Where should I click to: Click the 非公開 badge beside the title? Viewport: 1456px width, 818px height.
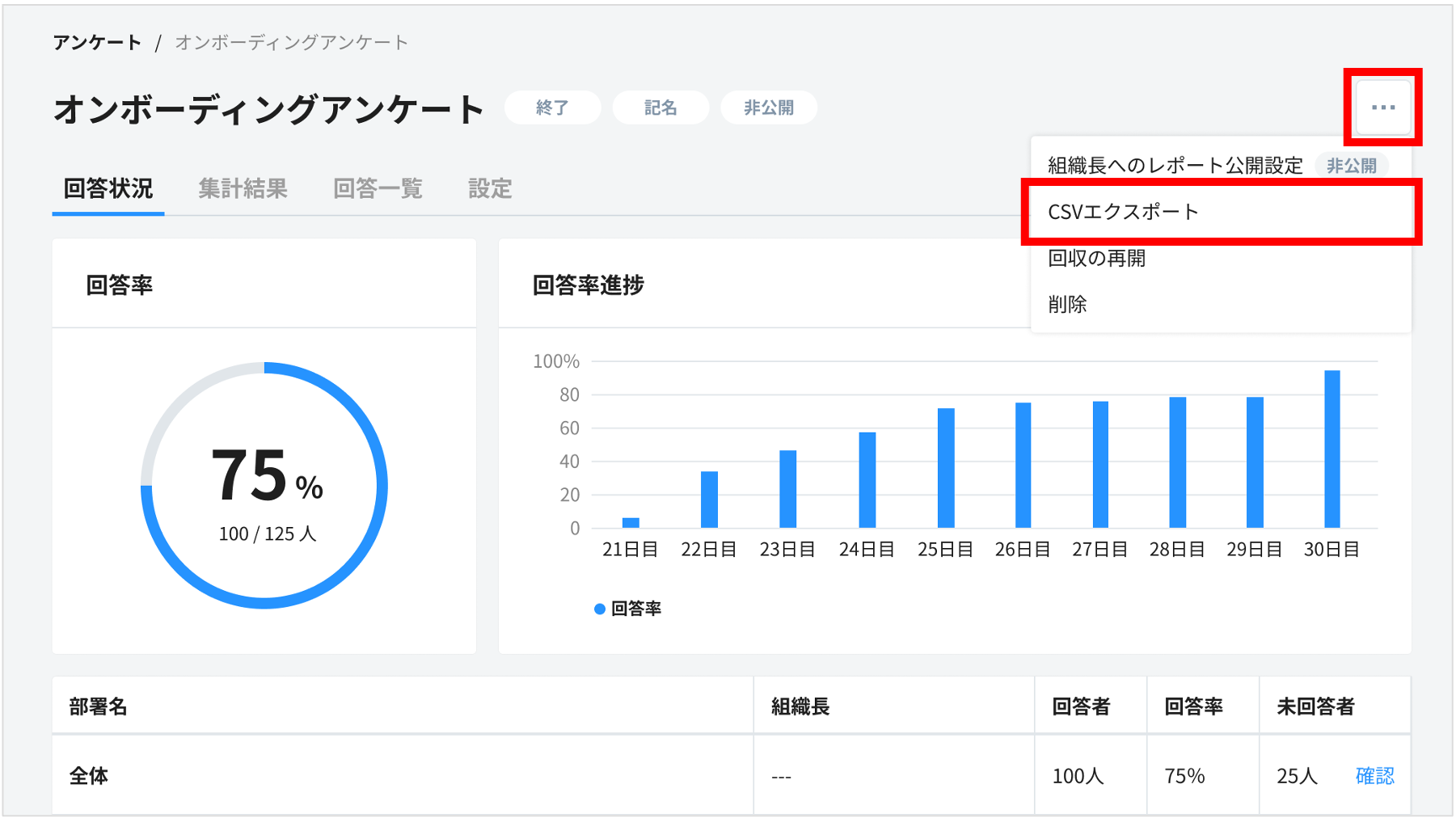click(x=768, y=107)
